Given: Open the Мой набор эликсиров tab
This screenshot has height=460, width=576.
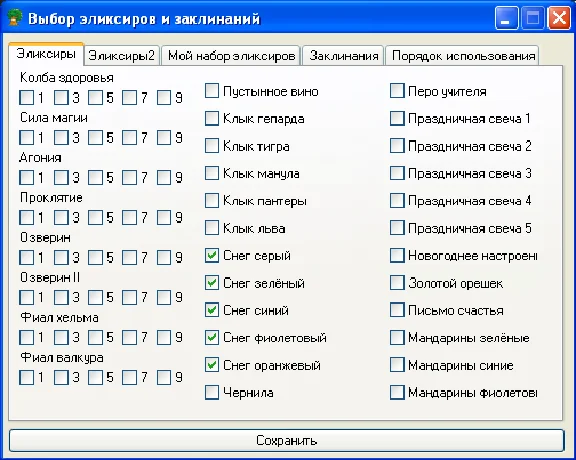Looking at the screenshot, I should click(x=231, y=56).
